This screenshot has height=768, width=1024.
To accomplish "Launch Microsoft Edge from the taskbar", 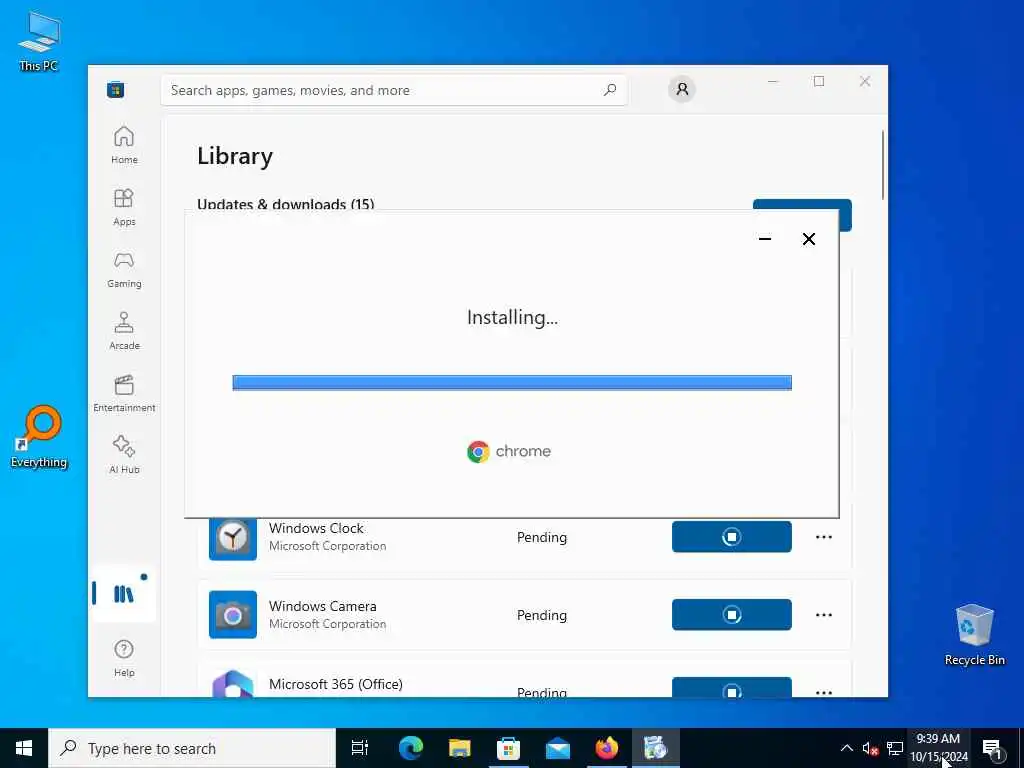I will pos(411,748).
